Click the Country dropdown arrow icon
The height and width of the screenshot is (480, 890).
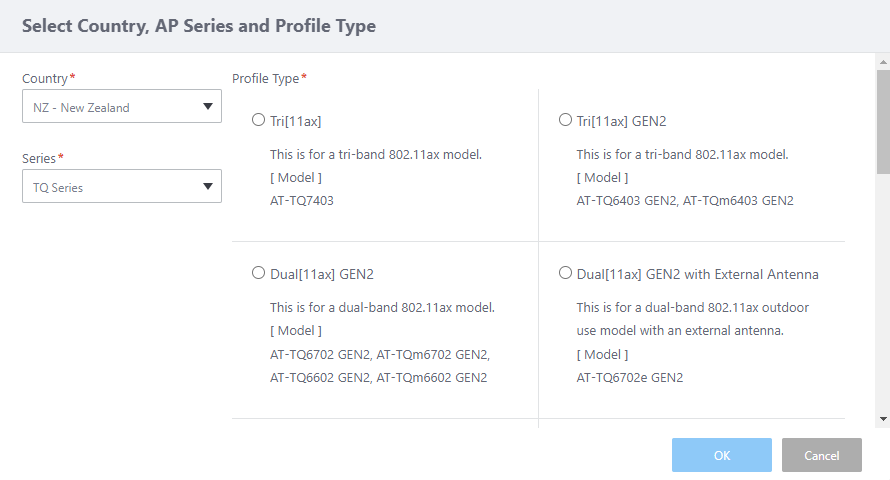tap(208, 106)
